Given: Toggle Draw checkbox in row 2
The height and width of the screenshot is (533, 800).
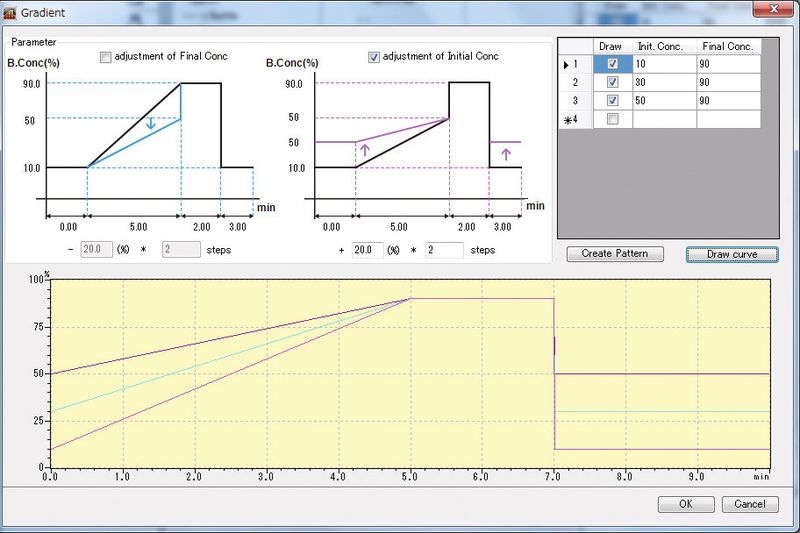Looking at the screenshot, I should pyautogui.click(x=613, y=82).
